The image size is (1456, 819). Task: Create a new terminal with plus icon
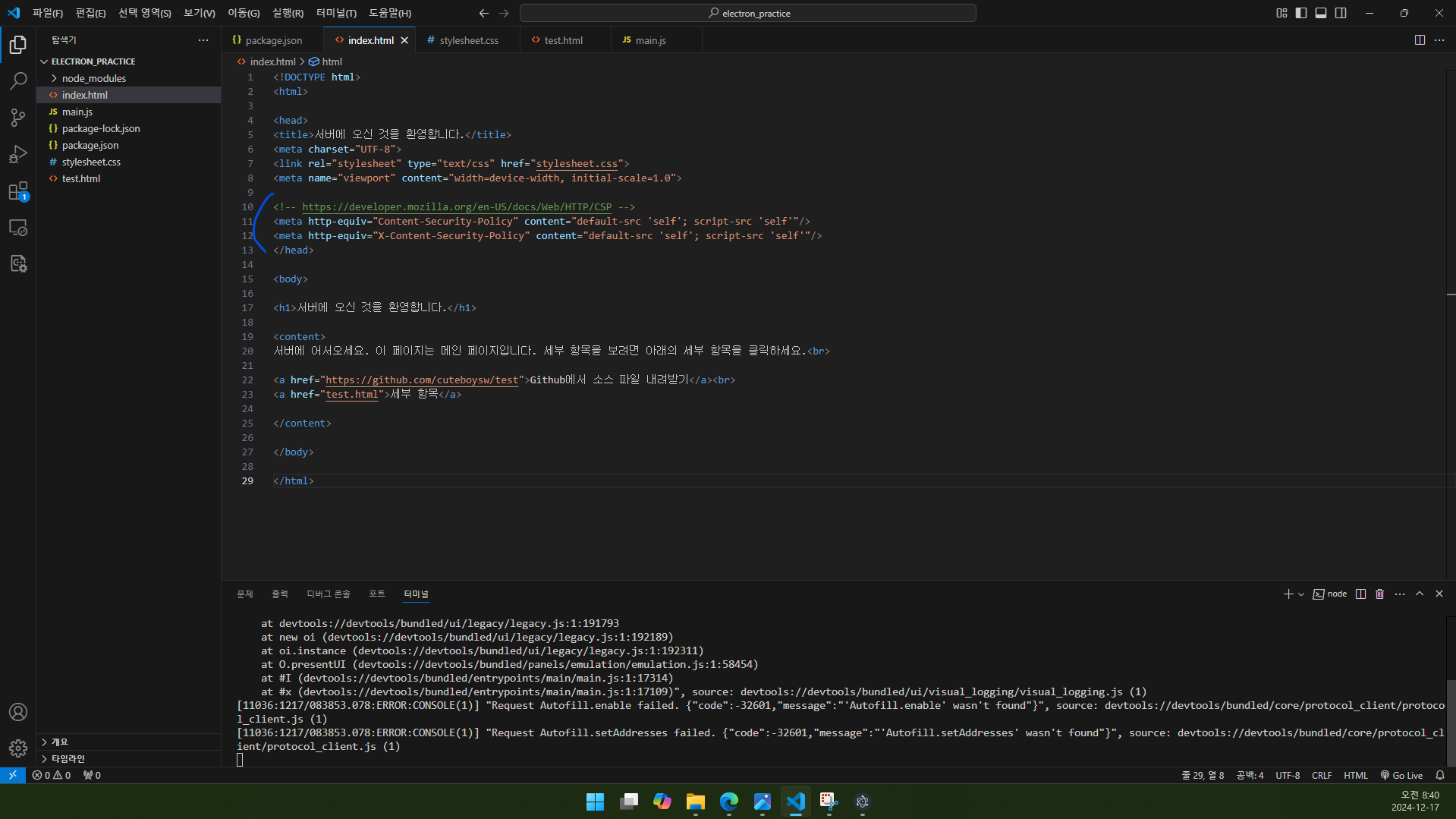pyautogui.click(x=1288, y=594)
